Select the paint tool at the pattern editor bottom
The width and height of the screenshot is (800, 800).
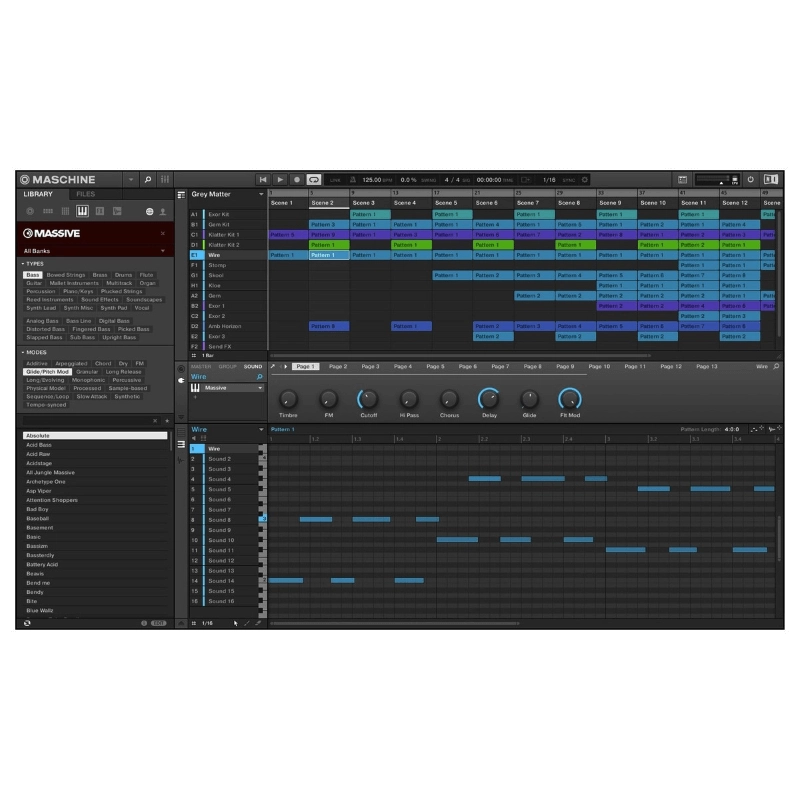click(x=247, y=623)
